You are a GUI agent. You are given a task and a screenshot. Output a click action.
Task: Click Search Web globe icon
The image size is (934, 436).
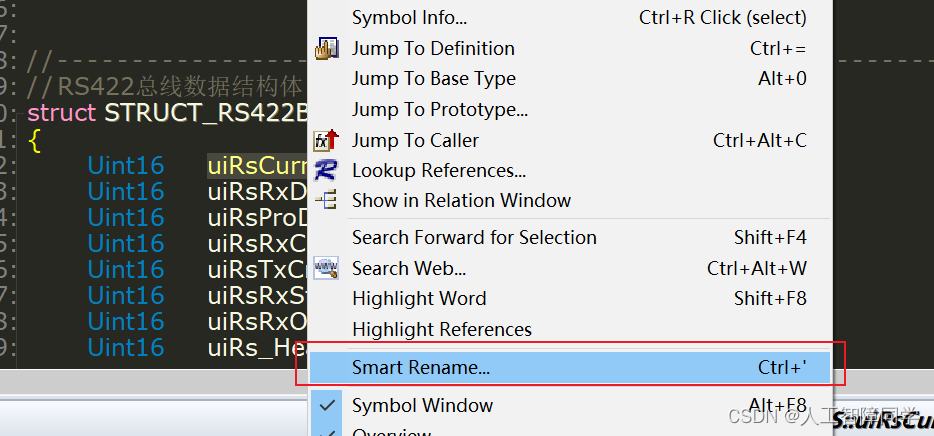click(326, 268)
